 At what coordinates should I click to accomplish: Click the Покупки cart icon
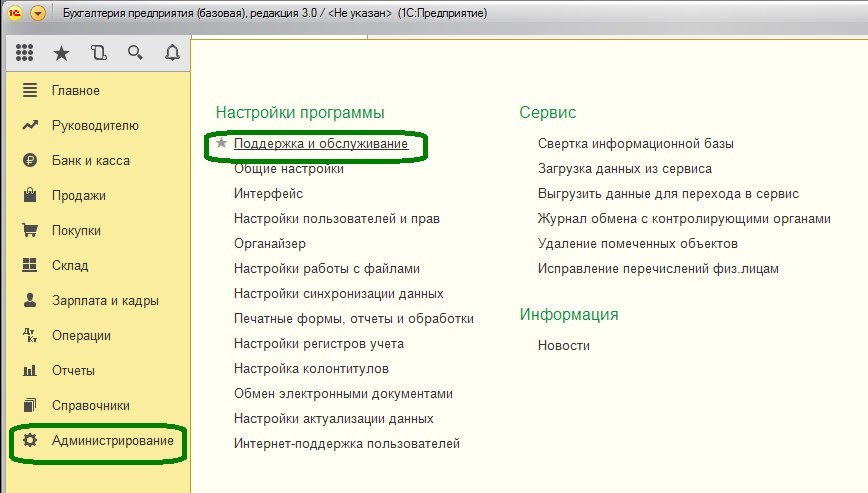30,230
